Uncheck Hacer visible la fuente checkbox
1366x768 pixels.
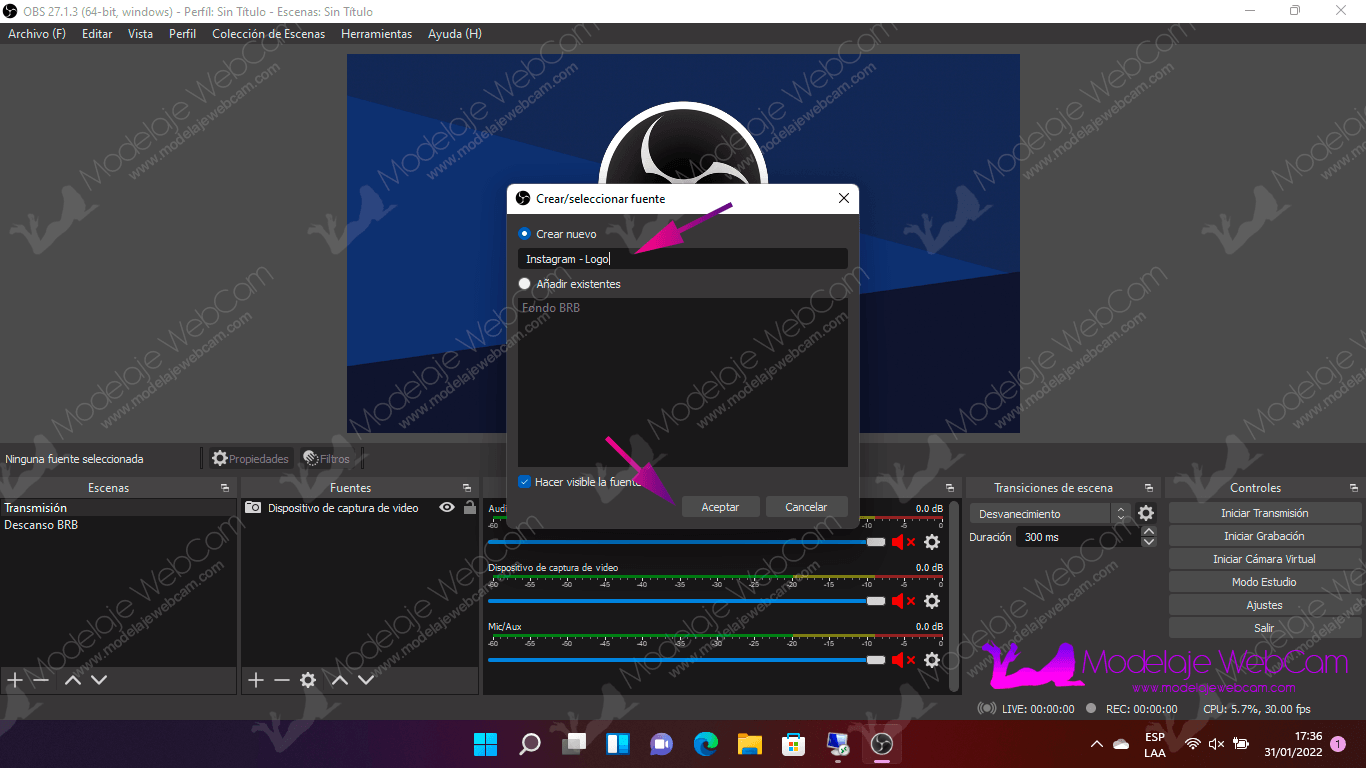click(x=525, y=482)
